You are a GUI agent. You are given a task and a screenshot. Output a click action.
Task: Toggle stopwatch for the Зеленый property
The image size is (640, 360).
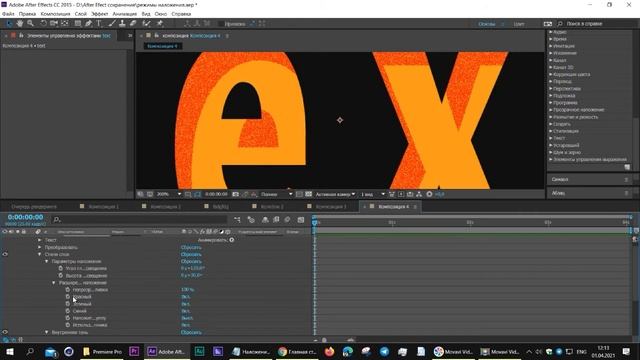(68, 304)
